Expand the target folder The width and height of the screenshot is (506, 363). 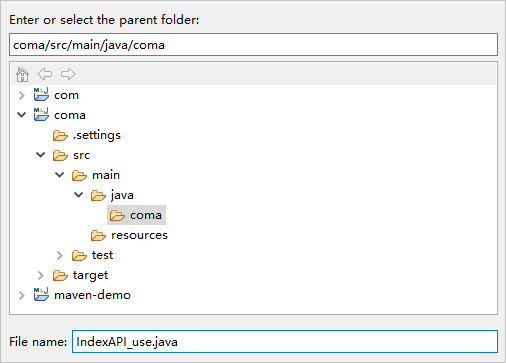tap(41, 275)
